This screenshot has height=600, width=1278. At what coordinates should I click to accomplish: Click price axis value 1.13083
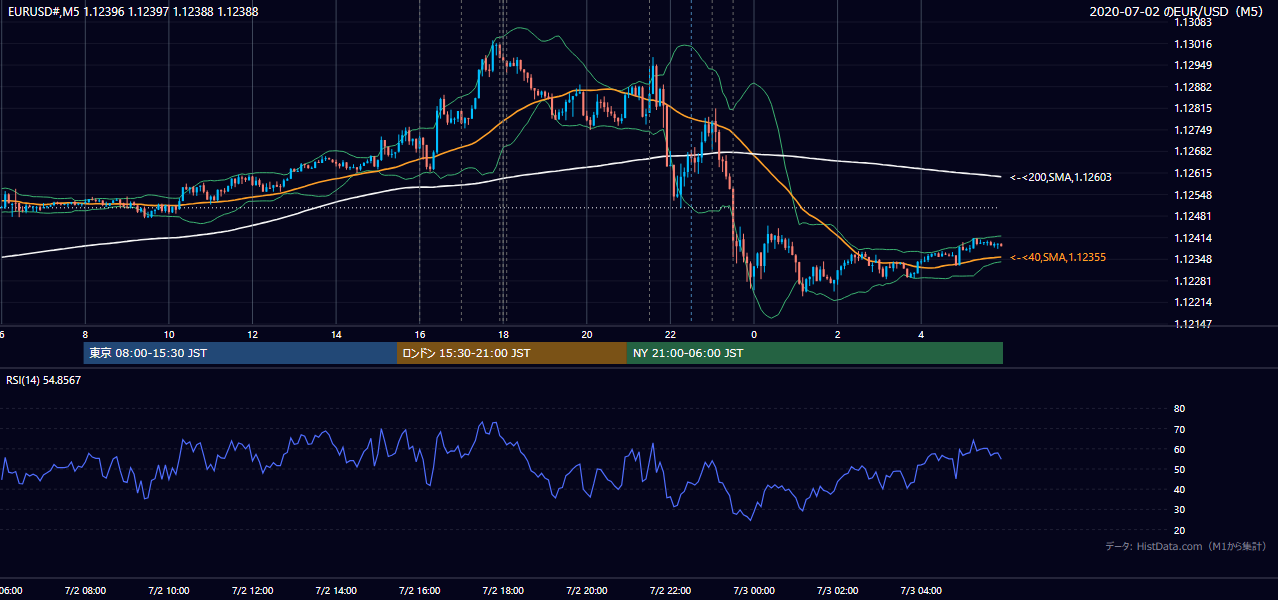click(x=1192, y=22)
